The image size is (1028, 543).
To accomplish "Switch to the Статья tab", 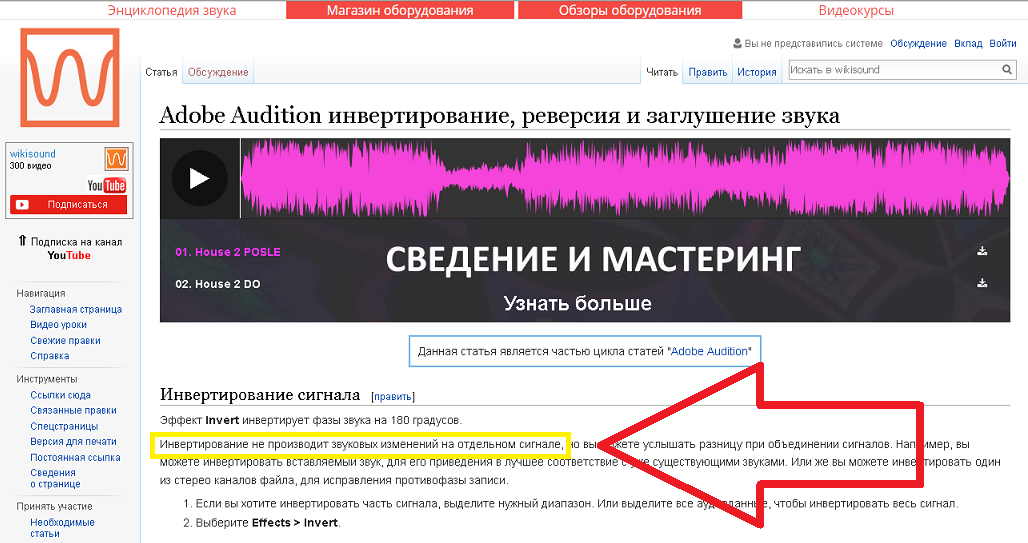I will tap(161, 72).
